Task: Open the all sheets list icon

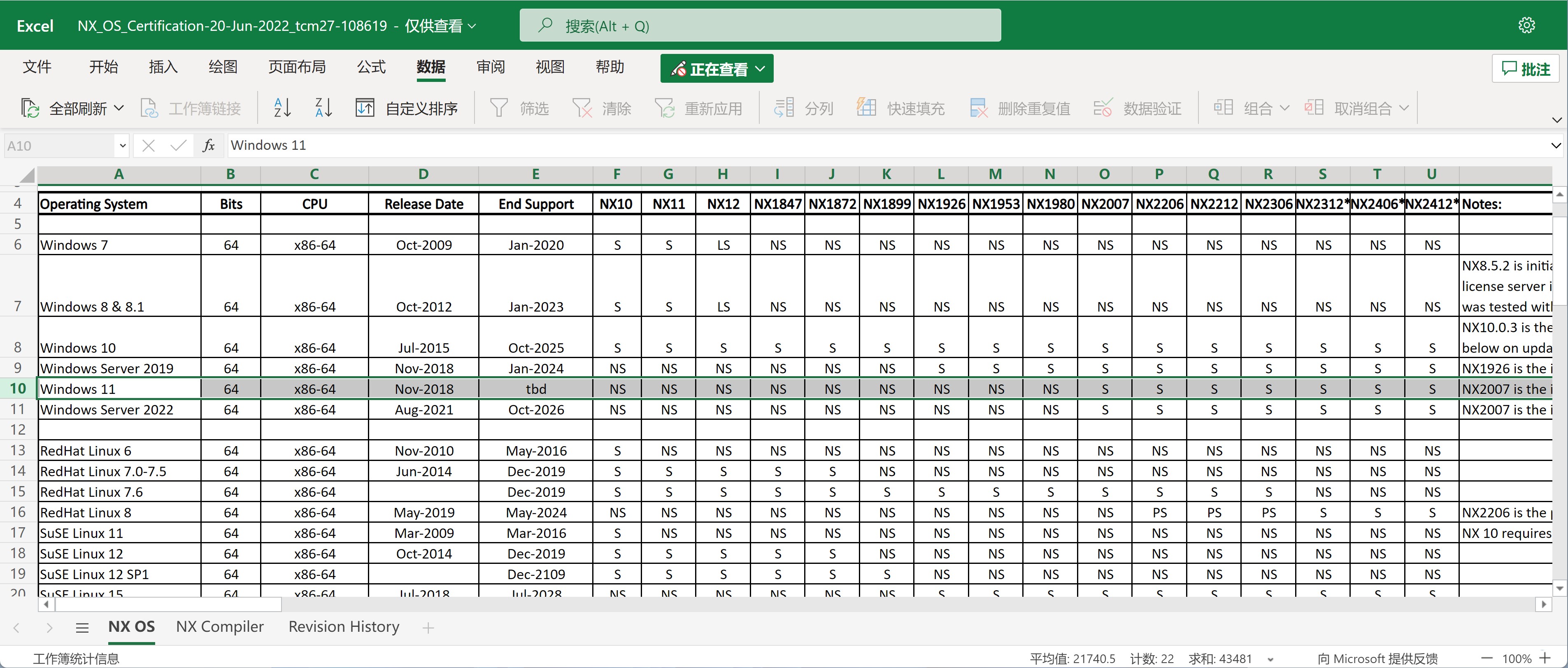Action: tap(82, 627)
